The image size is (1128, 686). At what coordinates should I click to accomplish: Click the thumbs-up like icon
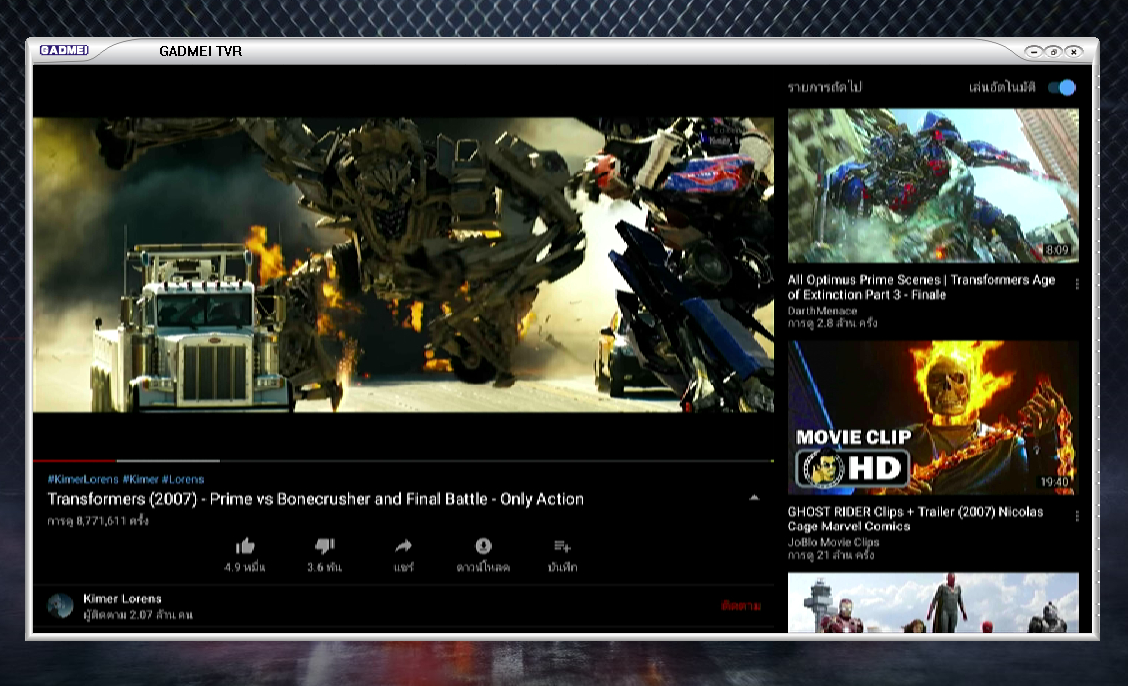(245, 546)
